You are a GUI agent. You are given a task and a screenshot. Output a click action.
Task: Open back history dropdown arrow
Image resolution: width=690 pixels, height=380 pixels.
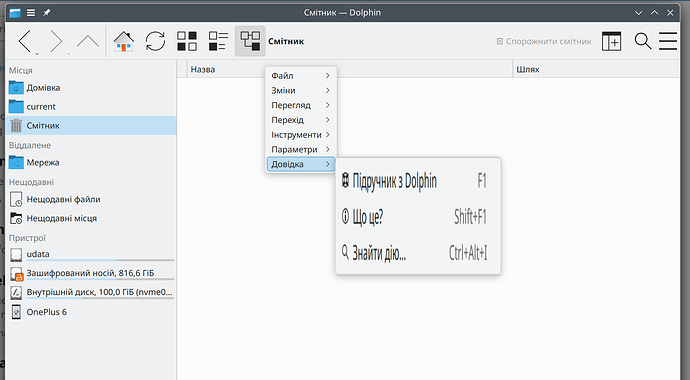[x=37, y=54]
